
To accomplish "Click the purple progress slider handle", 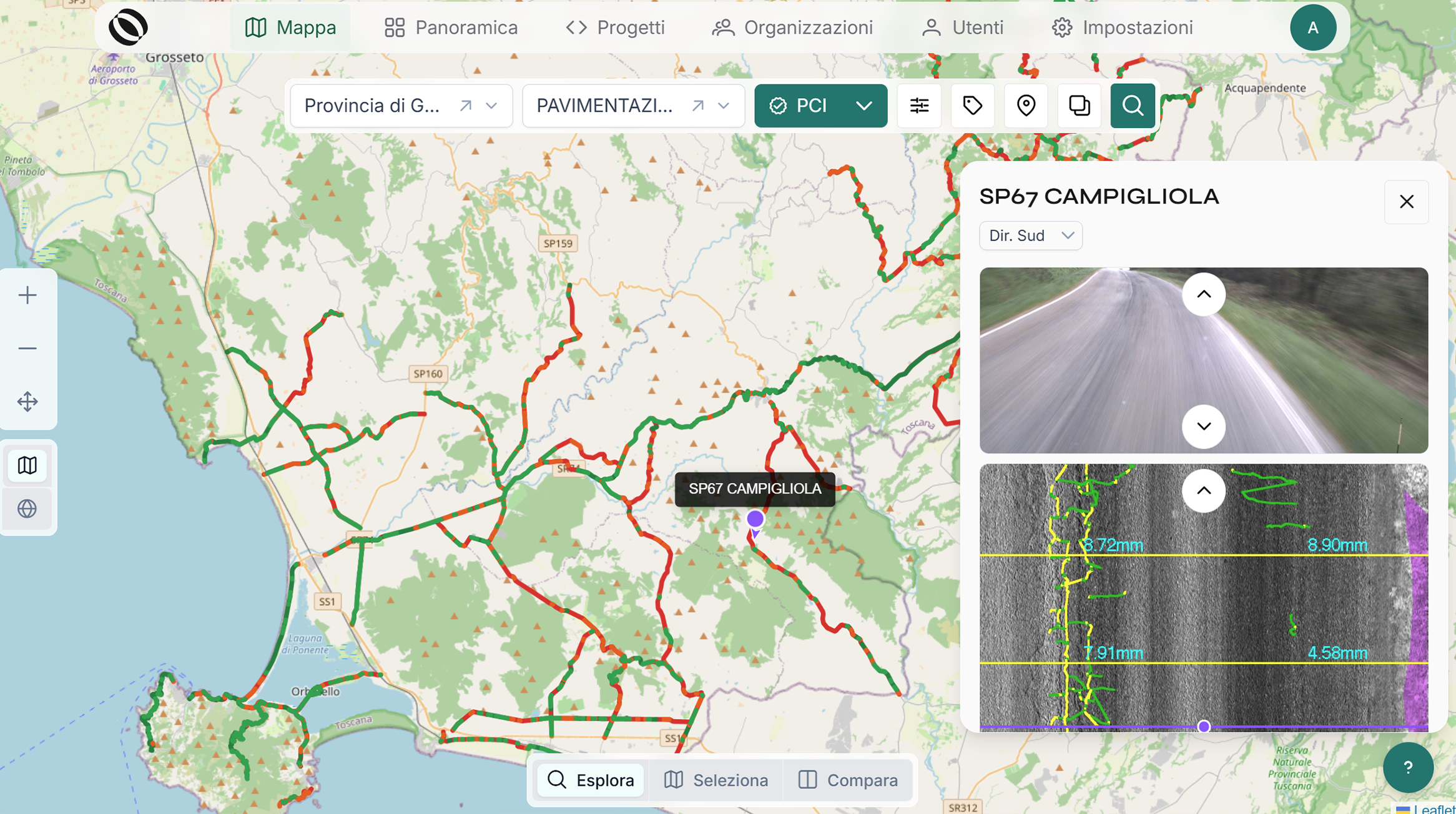I will [1204, 727].
